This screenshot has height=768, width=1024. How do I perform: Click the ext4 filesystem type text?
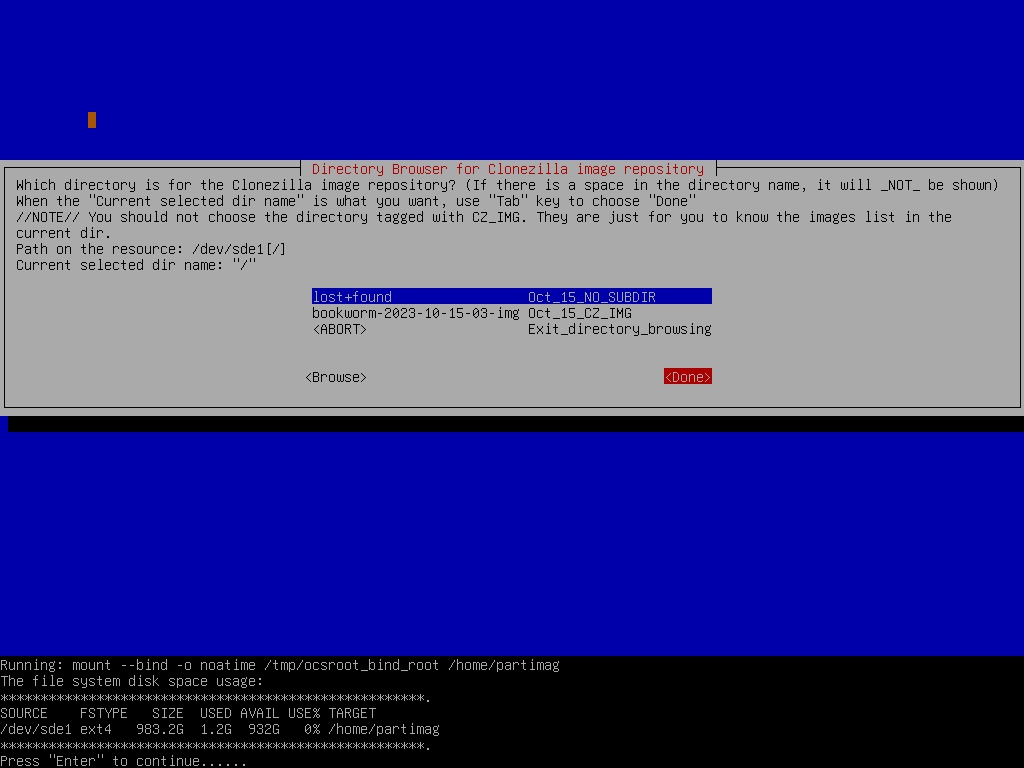tap(98, 729)
